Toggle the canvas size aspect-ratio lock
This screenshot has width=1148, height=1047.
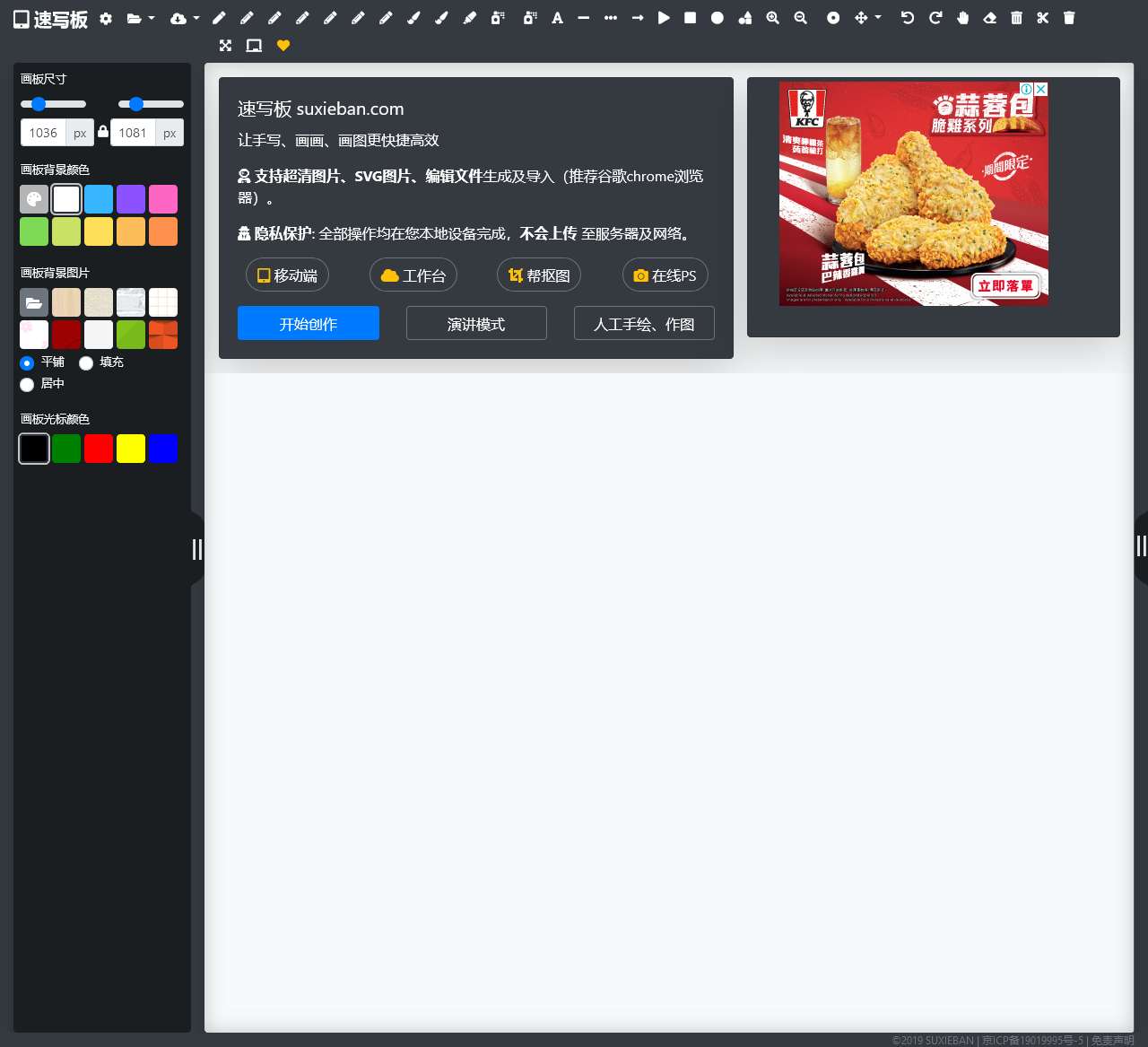[103, 132]
